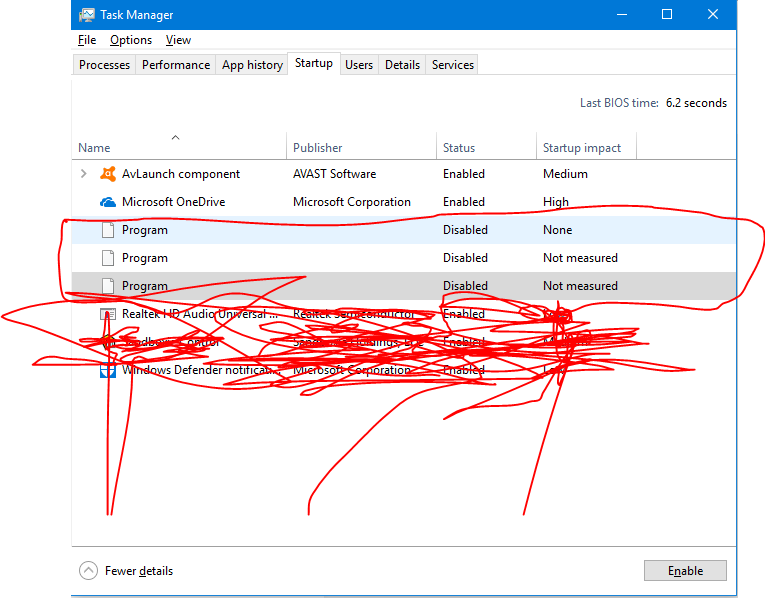Screen dimensions: 765x598
Task: Sort by the Startup impact column header
Action: pyautogui.click(x=586, y=148)
